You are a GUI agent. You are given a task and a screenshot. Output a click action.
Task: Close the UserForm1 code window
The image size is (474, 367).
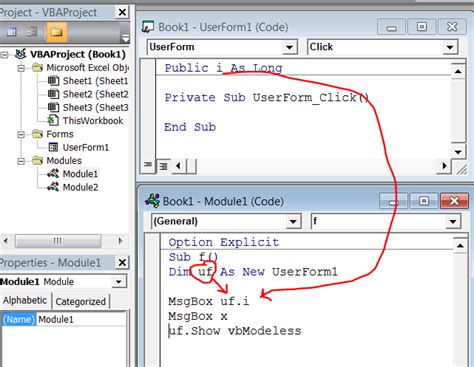452,27
